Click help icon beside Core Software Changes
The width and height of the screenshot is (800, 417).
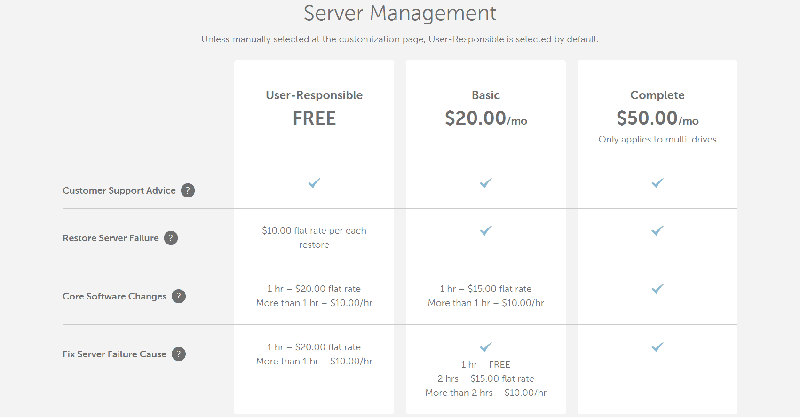(x=178, y=296)
